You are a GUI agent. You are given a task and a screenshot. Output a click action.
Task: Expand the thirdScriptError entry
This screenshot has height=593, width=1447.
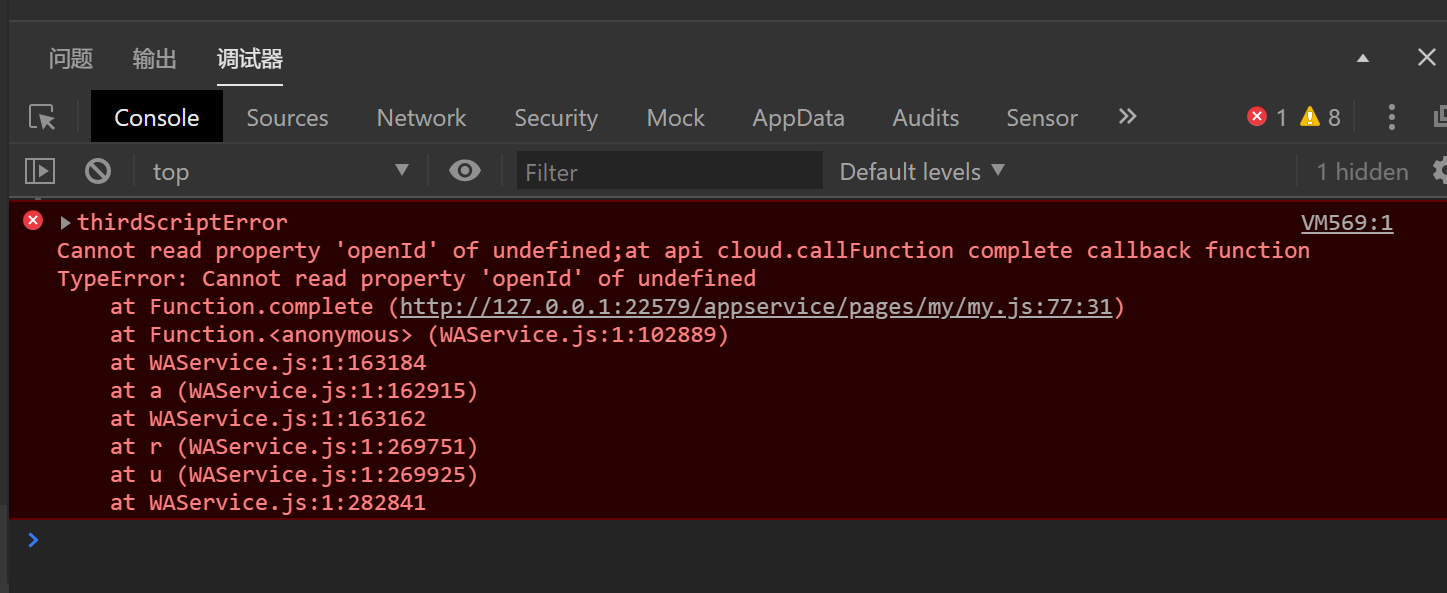[66, 222]
